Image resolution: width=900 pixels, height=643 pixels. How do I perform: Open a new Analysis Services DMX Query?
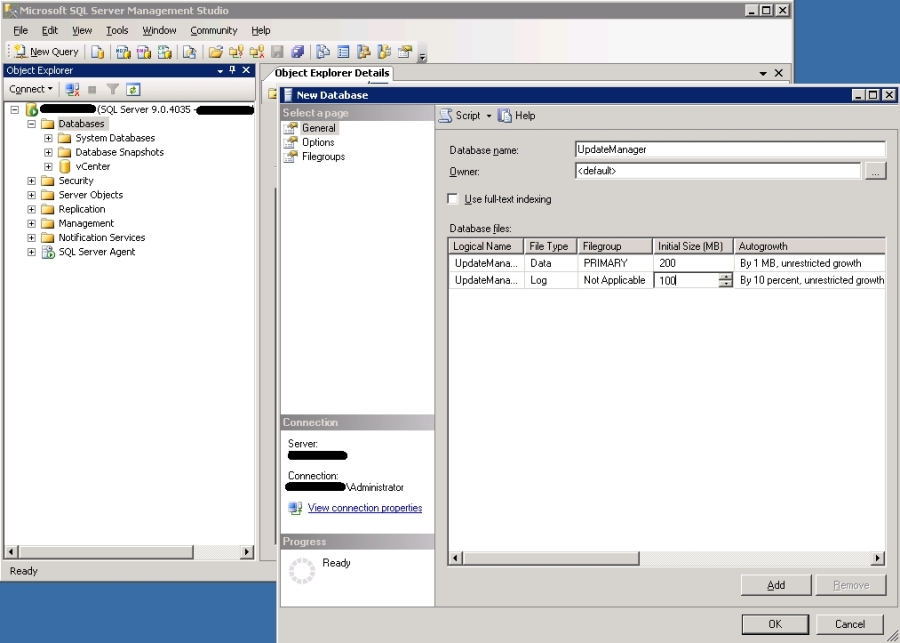pos(143,52)
